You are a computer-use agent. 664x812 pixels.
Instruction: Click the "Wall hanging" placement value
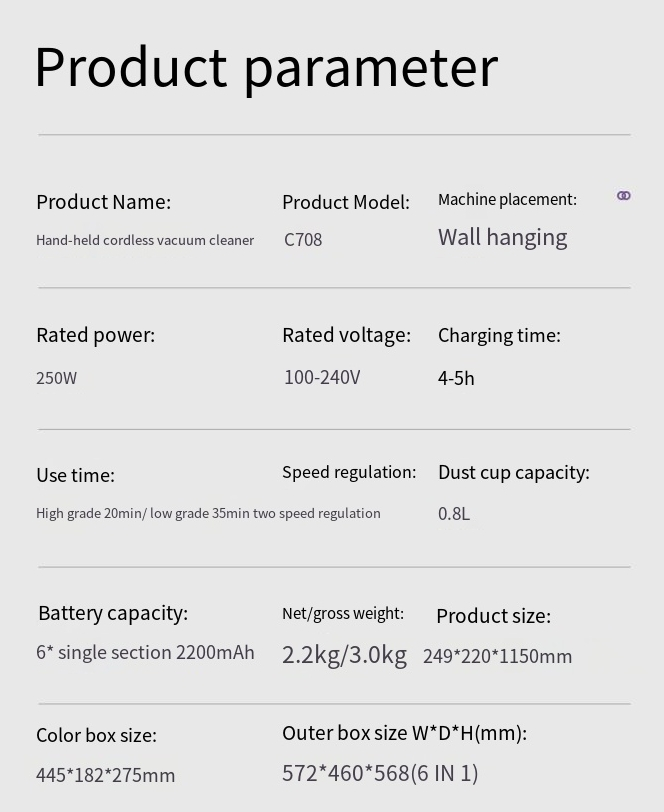502,237
